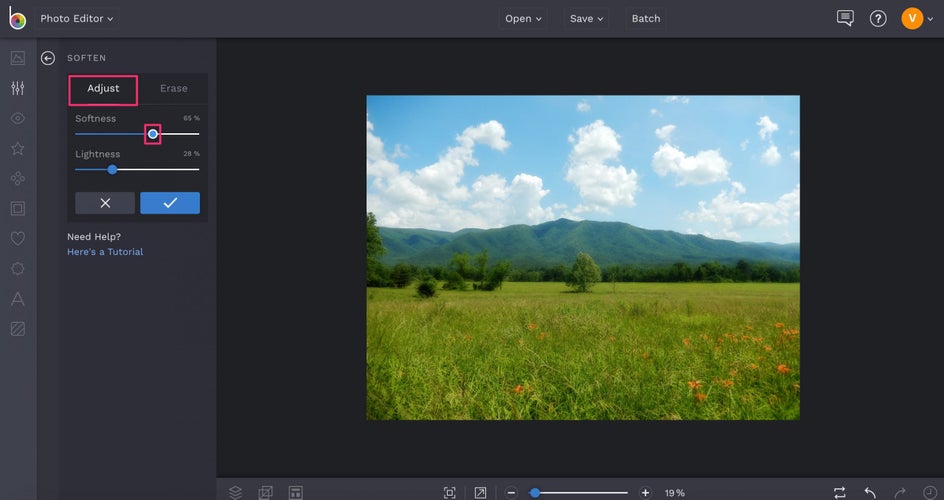
Task: Open the Effects star icon
Action: [x=17, y=148]
